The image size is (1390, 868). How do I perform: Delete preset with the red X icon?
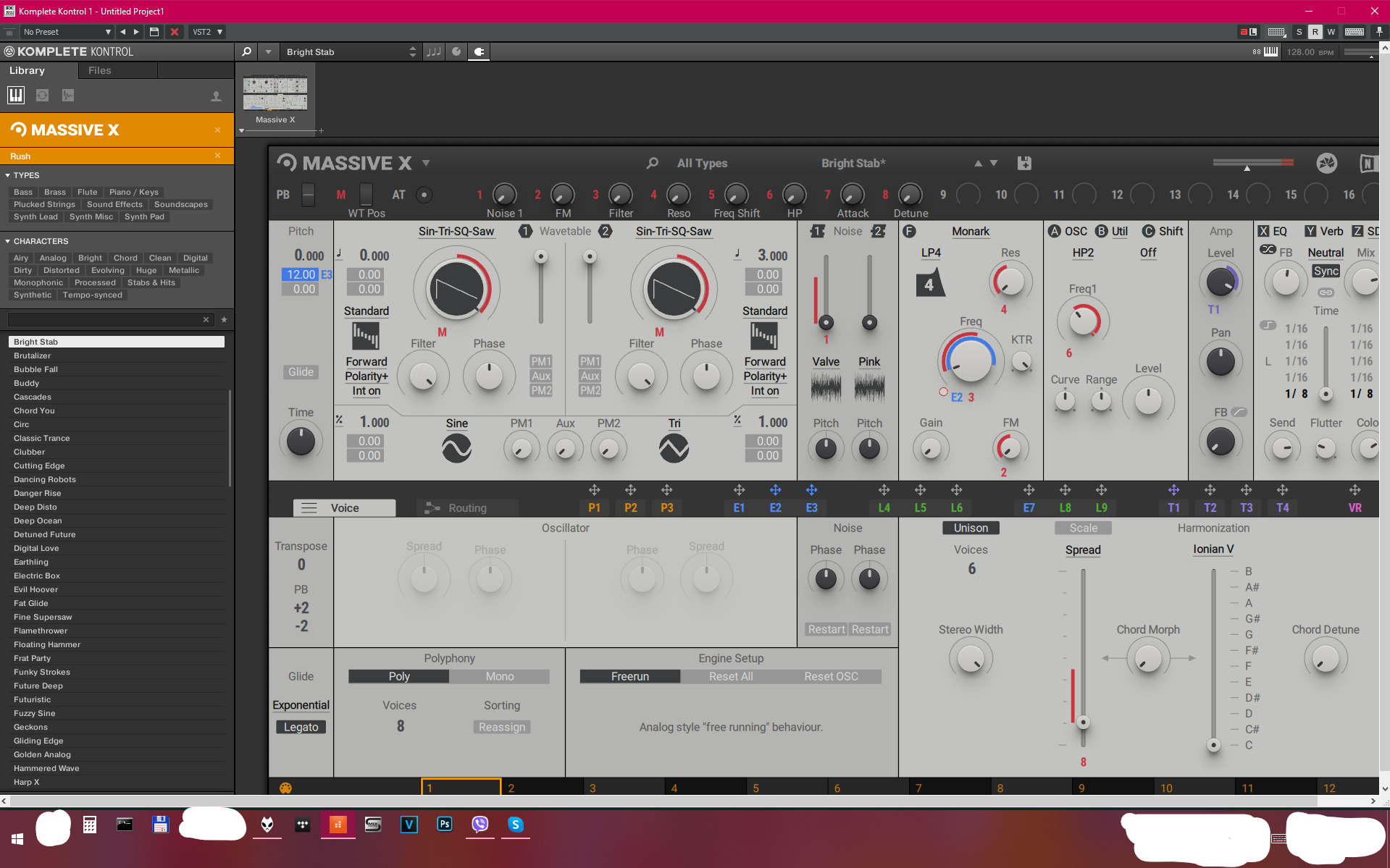click(x=174, y=32)
